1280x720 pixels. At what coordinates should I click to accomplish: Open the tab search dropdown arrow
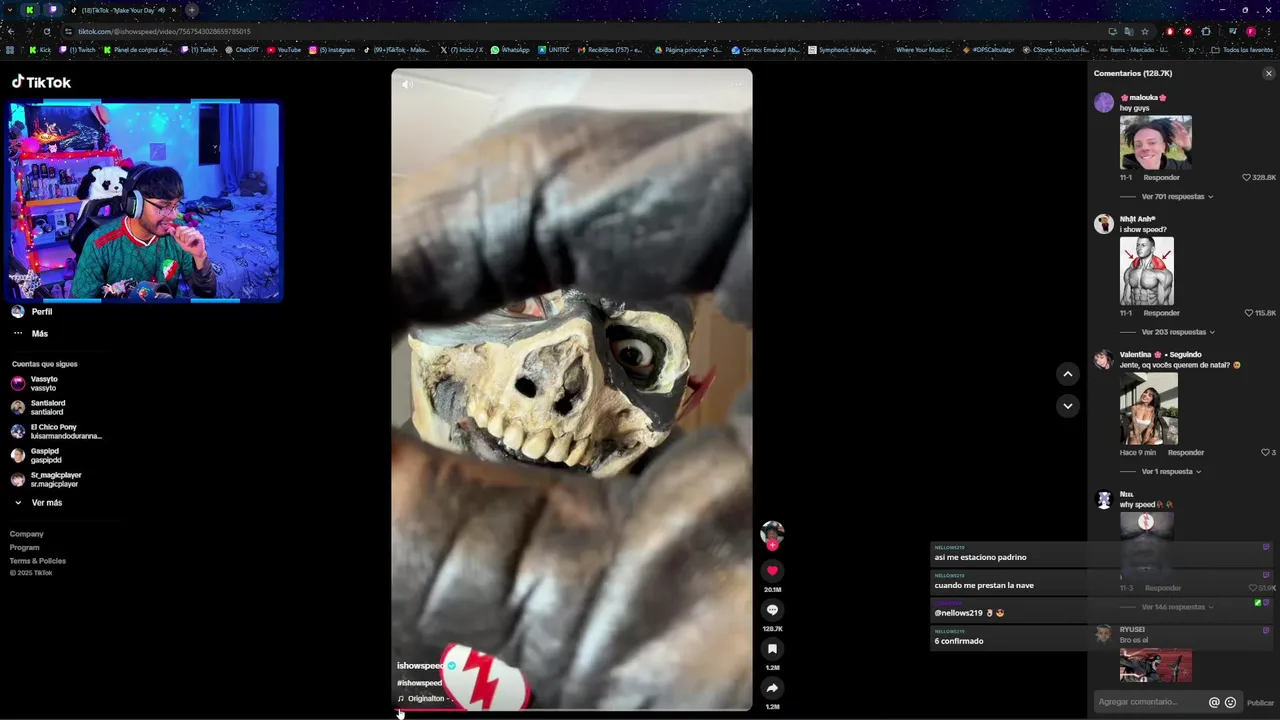10,10
